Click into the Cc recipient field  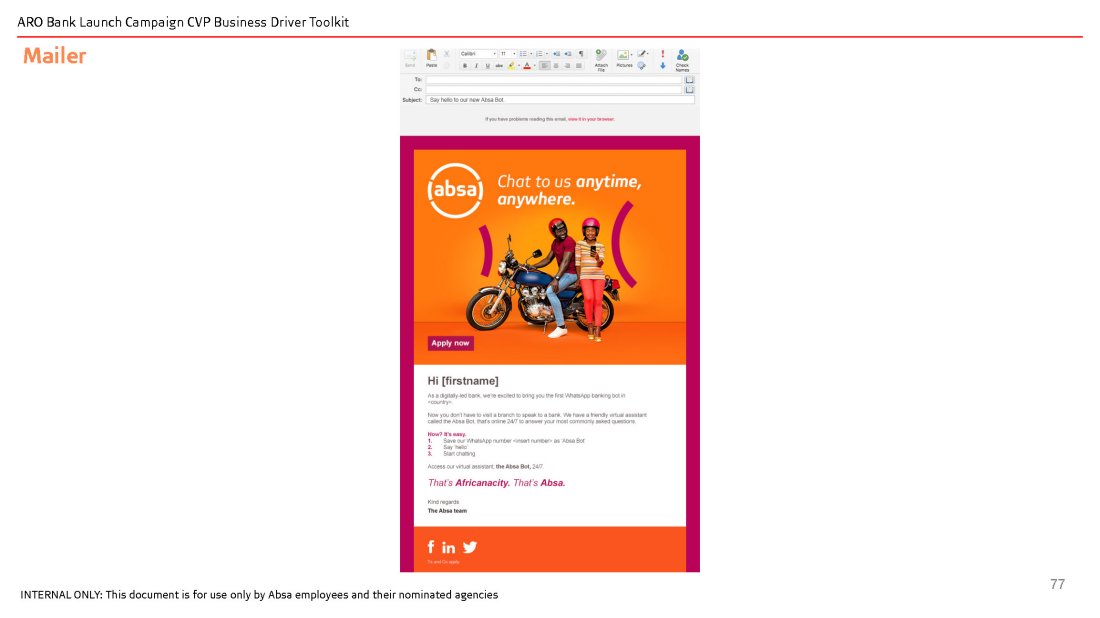point(554,90)
